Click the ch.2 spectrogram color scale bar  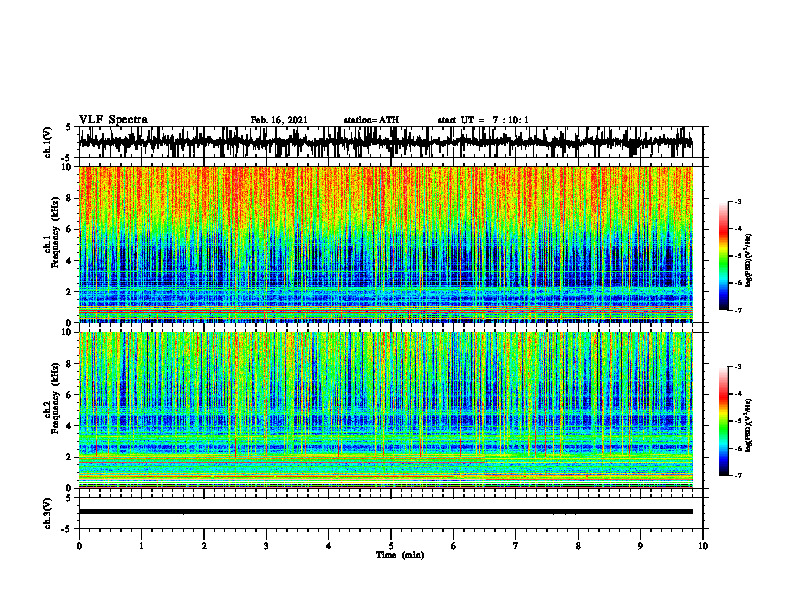click(x=723, y=421)
